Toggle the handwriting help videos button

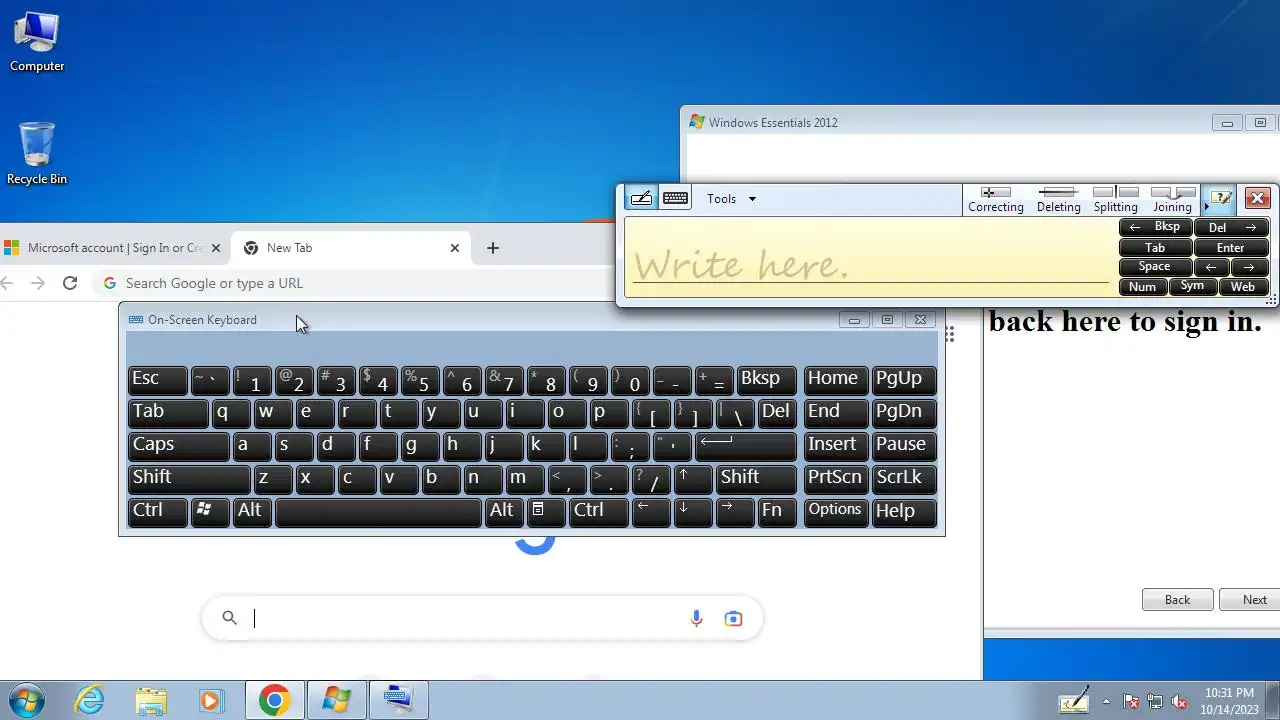[1221, 198]
